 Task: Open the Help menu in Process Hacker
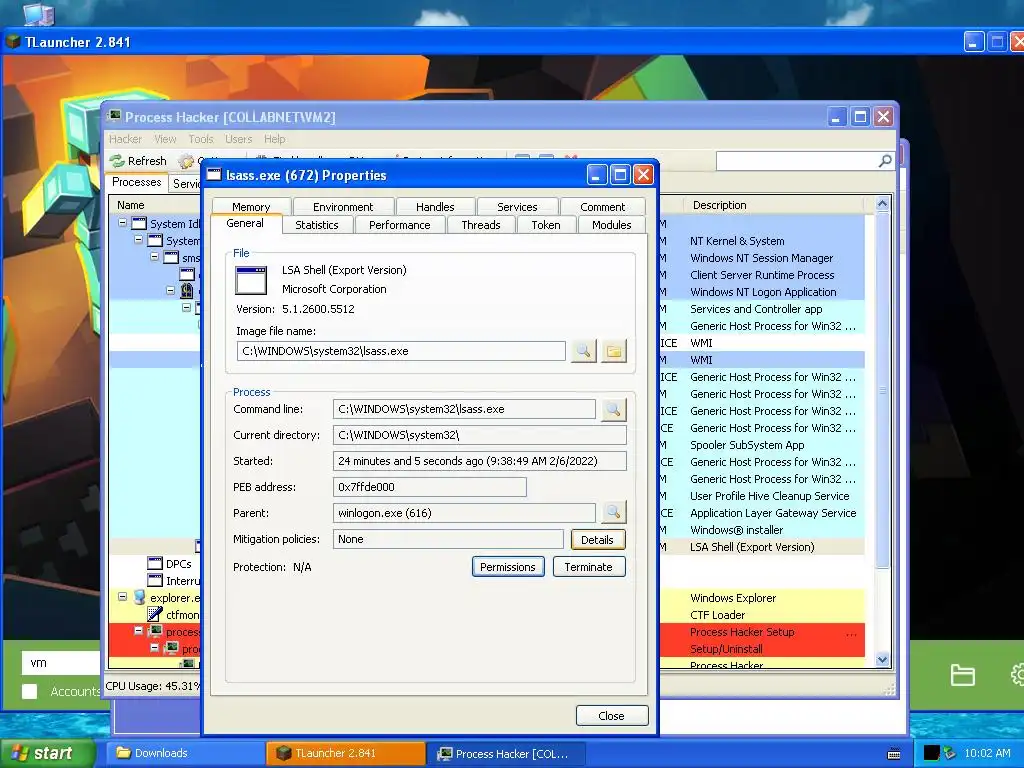275,139
